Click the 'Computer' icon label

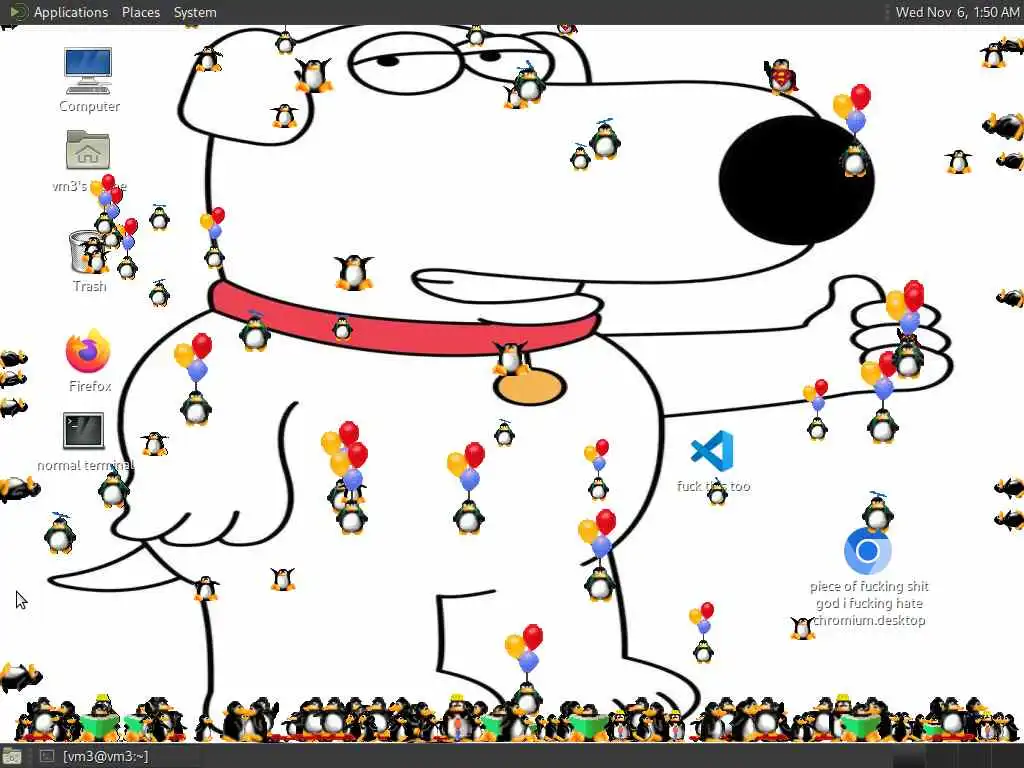(x=89, y=106)
